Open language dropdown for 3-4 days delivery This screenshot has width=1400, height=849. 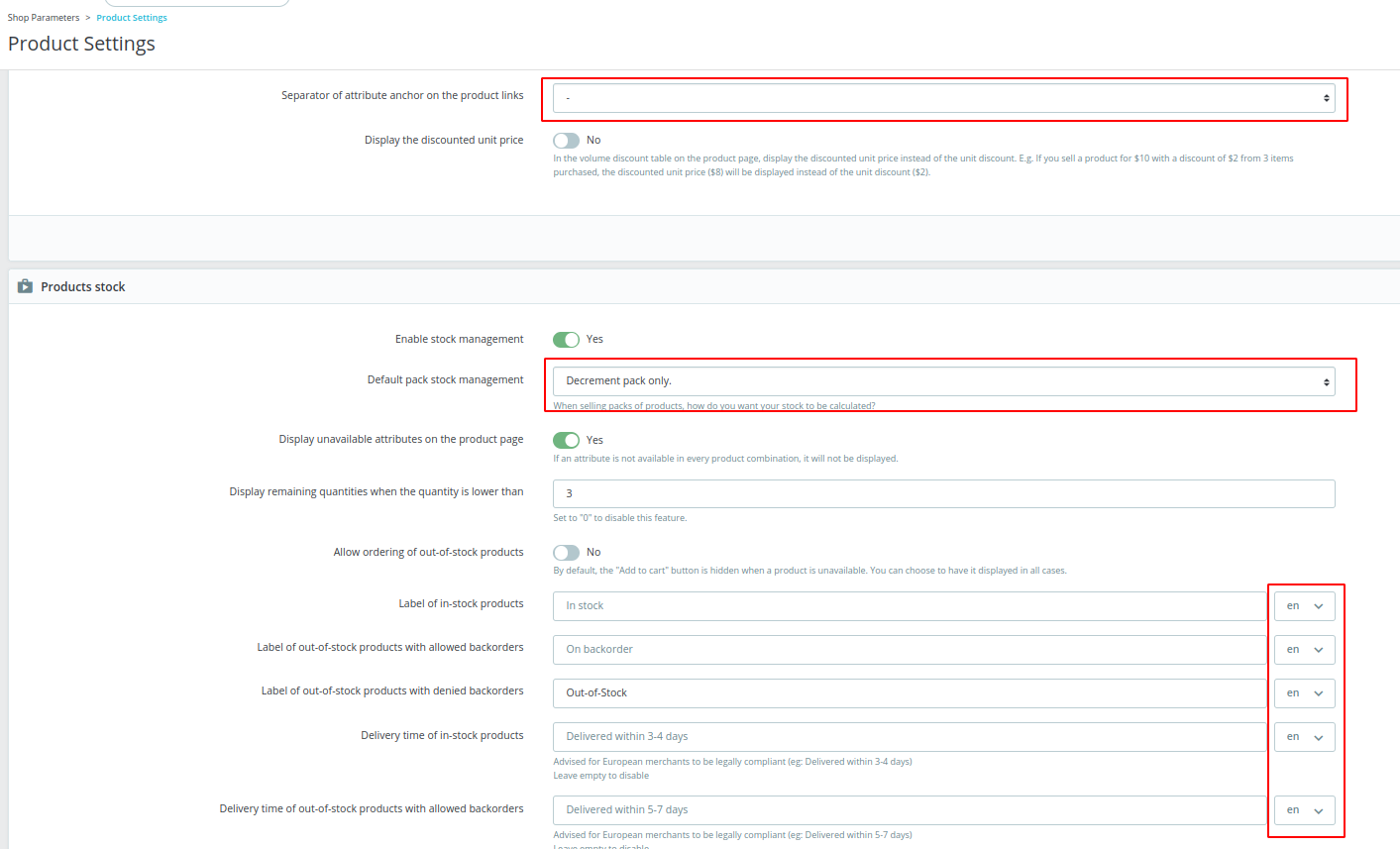pyautogui.click(x=1304, y=737)
